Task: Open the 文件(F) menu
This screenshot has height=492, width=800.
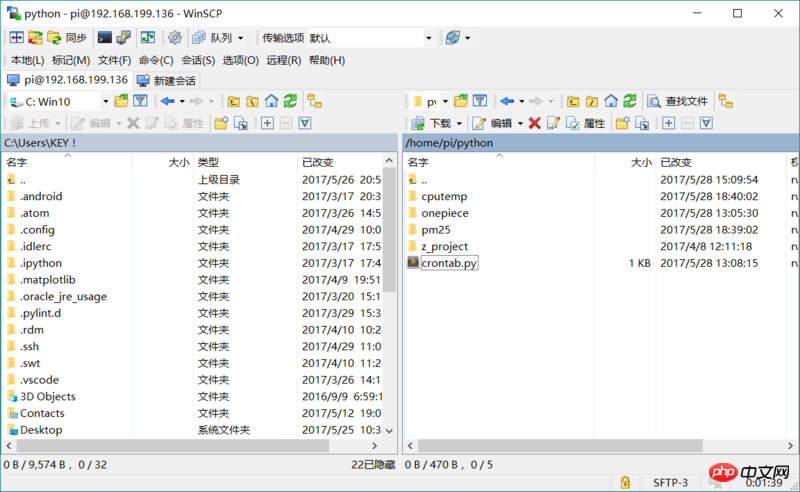Action: pyautogui.click(x=114, y=60)
